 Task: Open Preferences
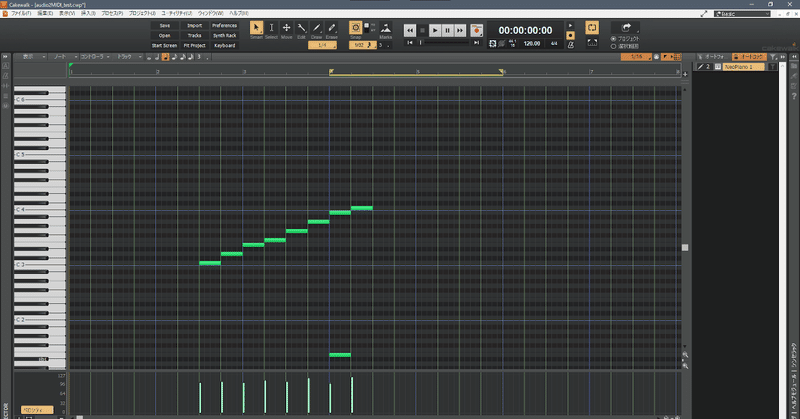(x=224, y=26)
